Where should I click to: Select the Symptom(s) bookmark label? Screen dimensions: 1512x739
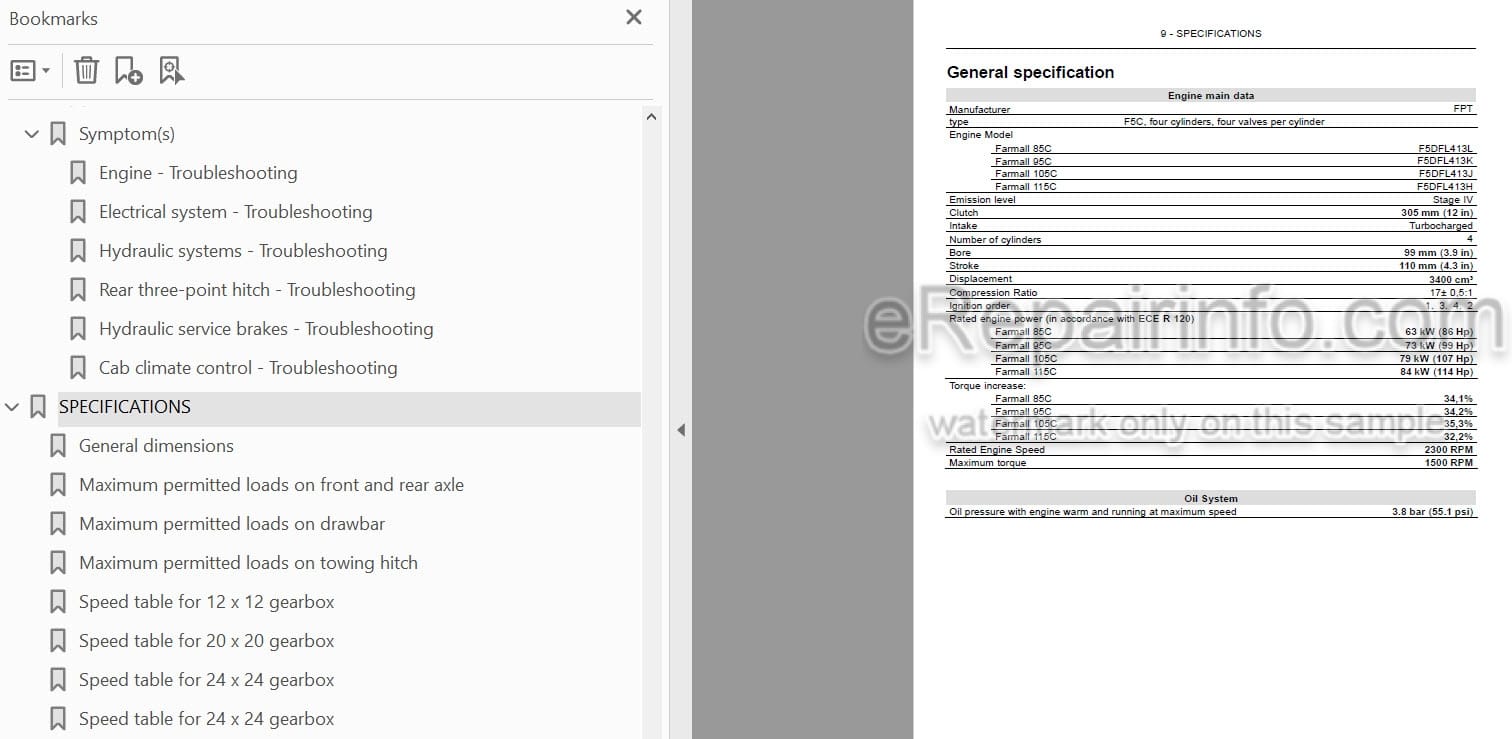coord(127,134)
